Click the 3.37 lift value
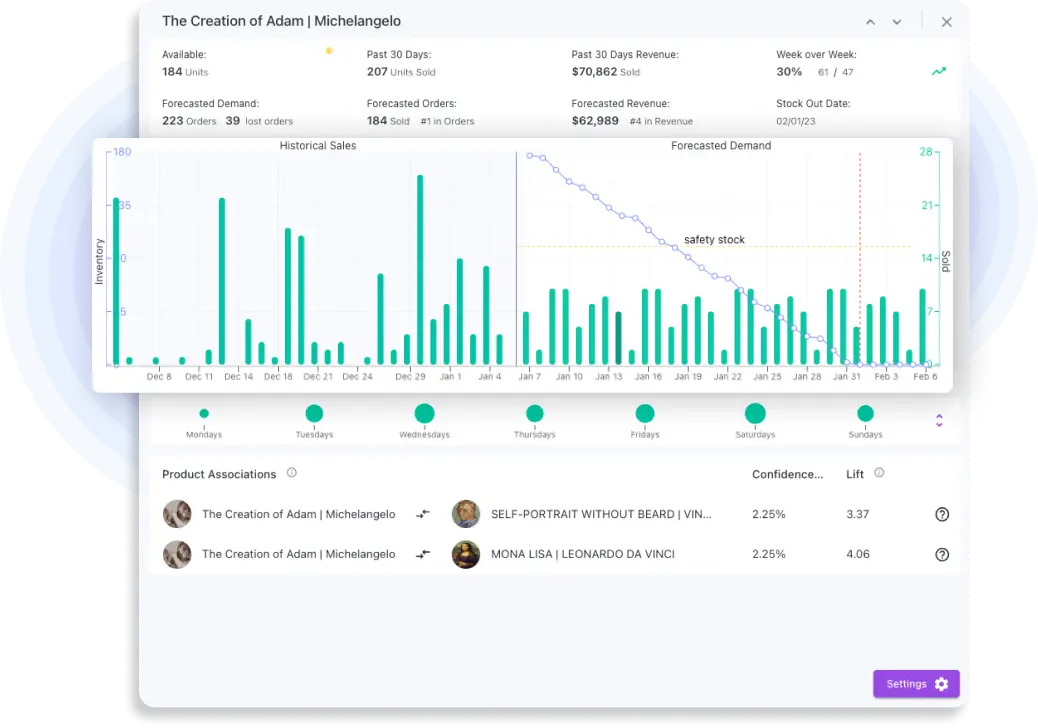 click(x=857, y=514)
